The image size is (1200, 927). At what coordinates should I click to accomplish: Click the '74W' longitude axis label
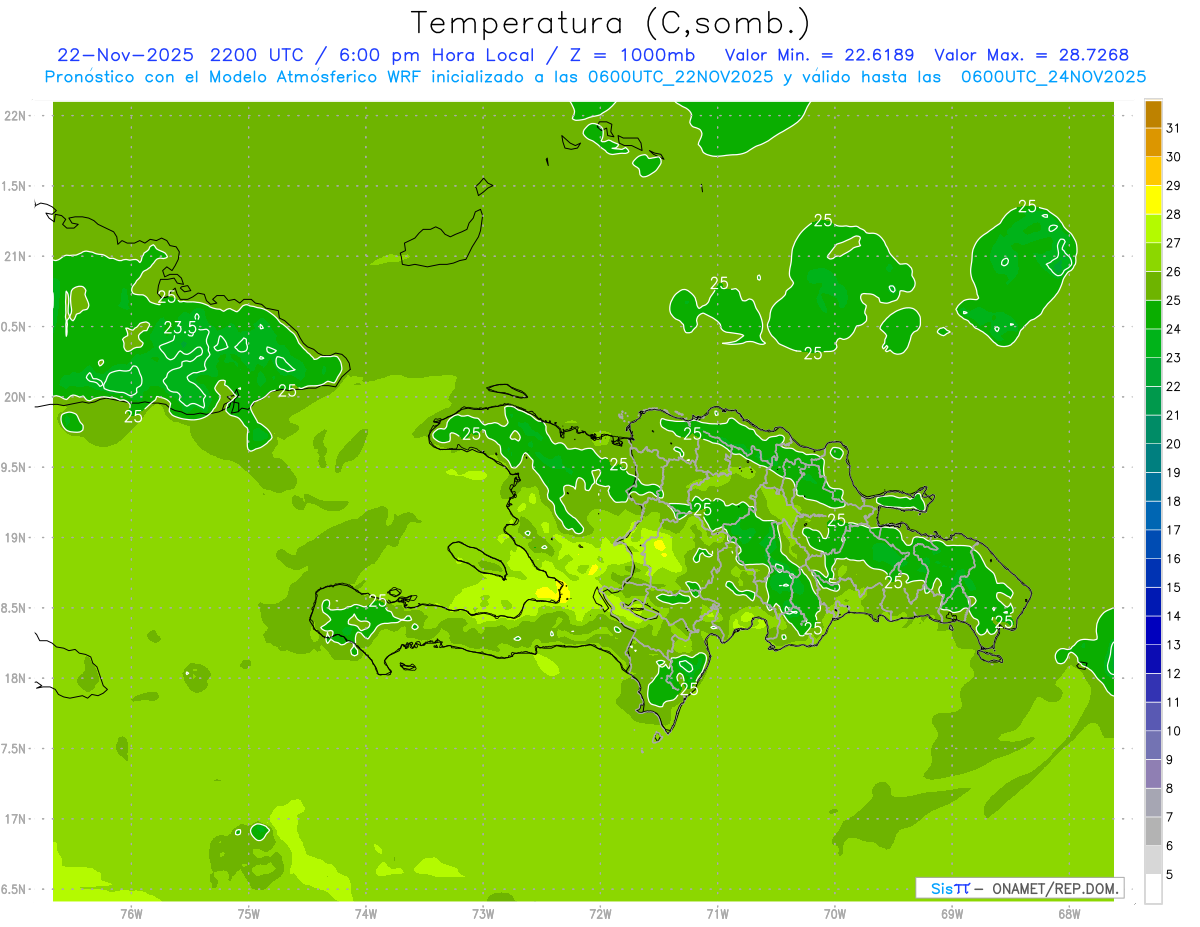tap(365, 914)
